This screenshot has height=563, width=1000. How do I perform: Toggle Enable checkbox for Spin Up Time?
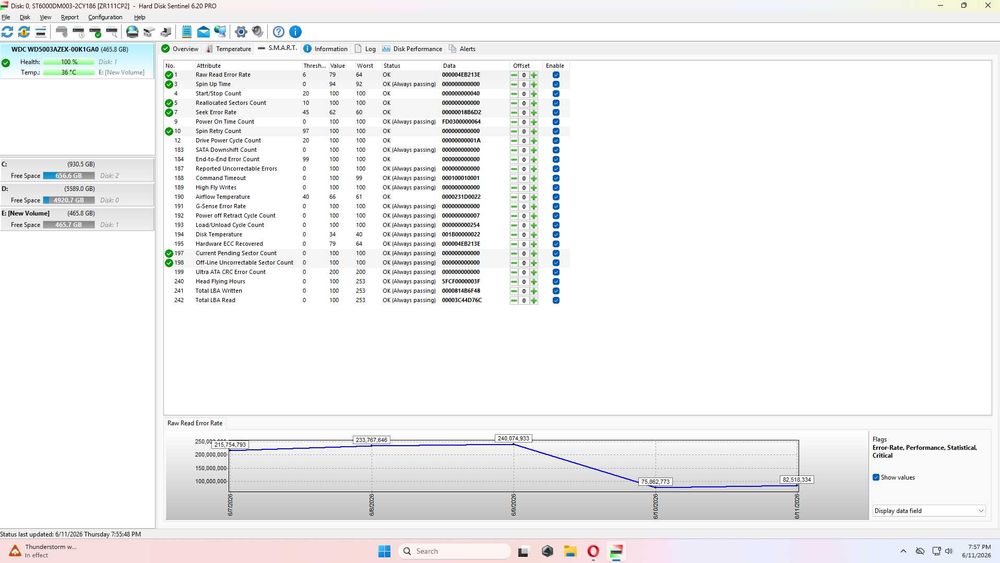coord(556,84)
